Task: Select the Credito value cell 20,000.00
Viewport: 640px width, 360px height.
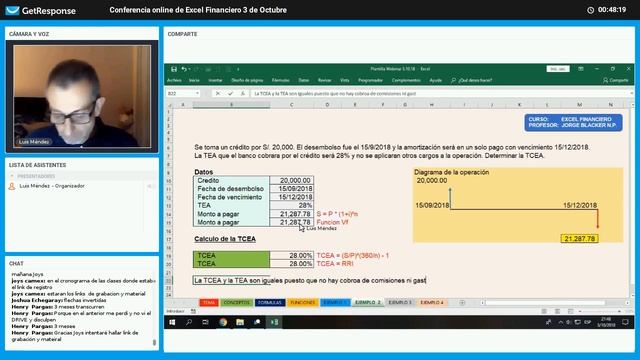Action: point(292,180)
